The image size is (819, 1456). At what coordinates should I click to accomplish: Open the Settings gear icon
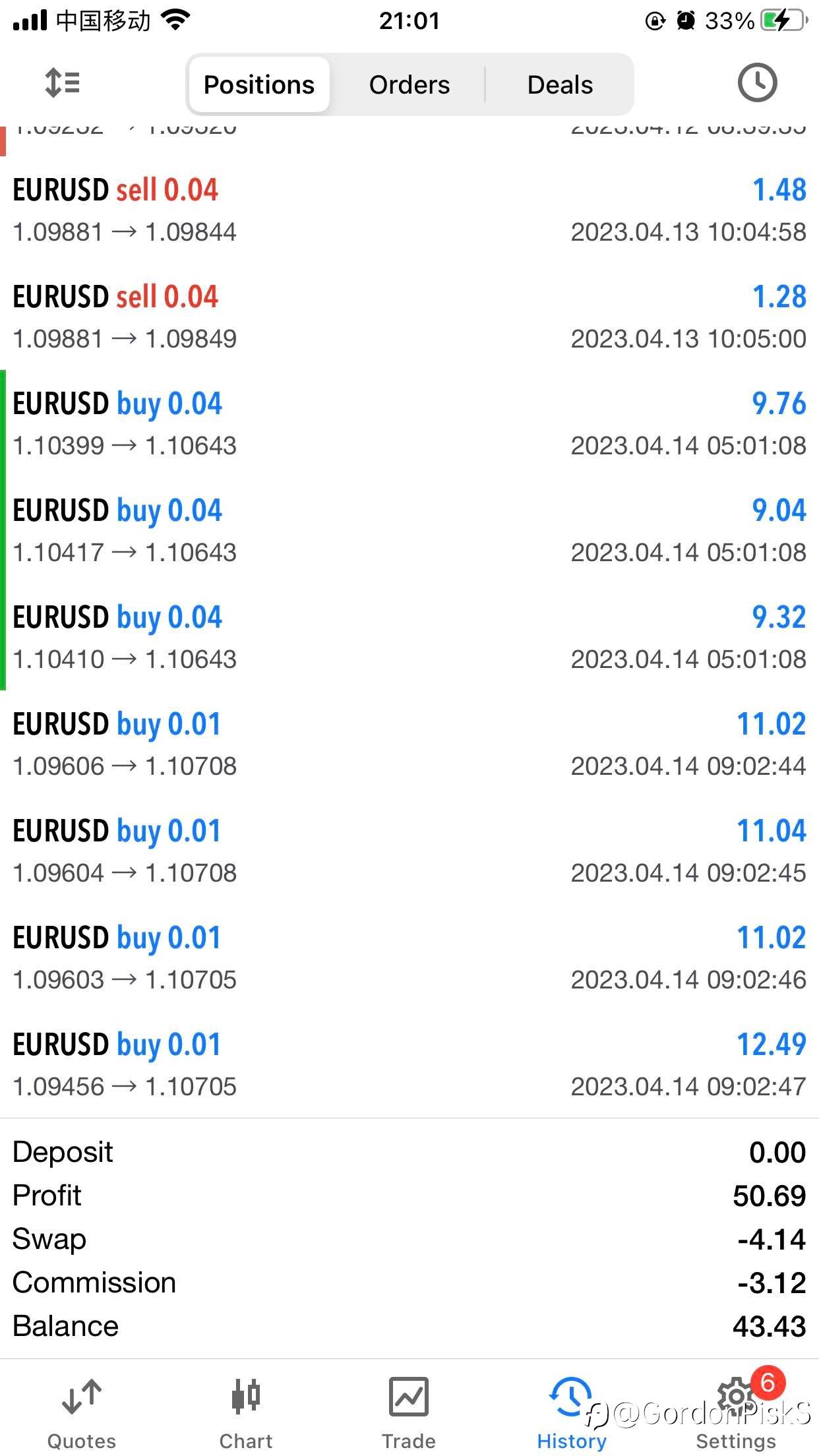point(736,1397)
